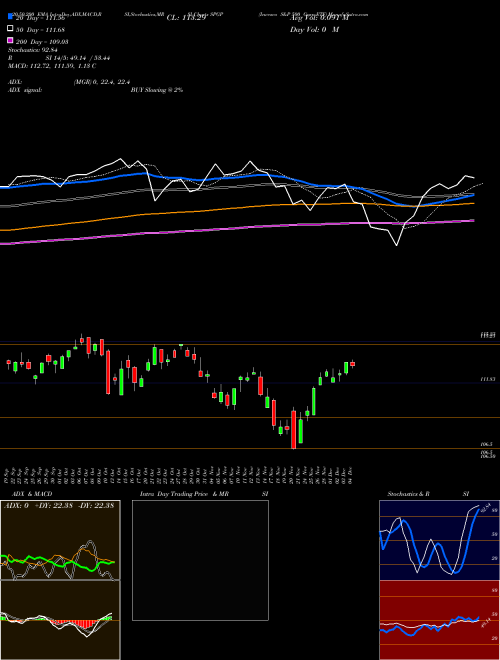The image size is (500, 660).
Task: Click the 106.5 price axis label
Action: (x=486, y=444)
